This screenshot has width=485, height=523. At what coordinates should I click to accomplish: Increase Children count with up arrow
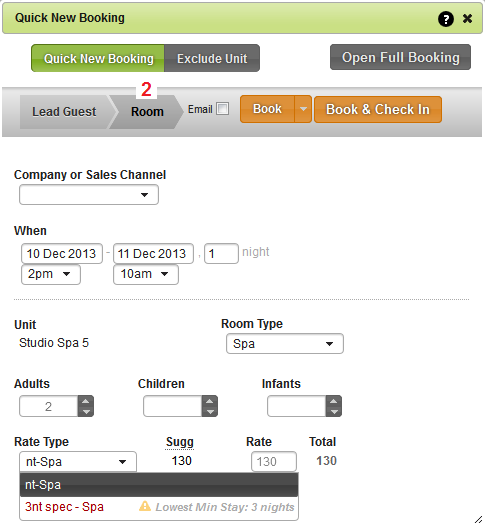coord(209,401)
